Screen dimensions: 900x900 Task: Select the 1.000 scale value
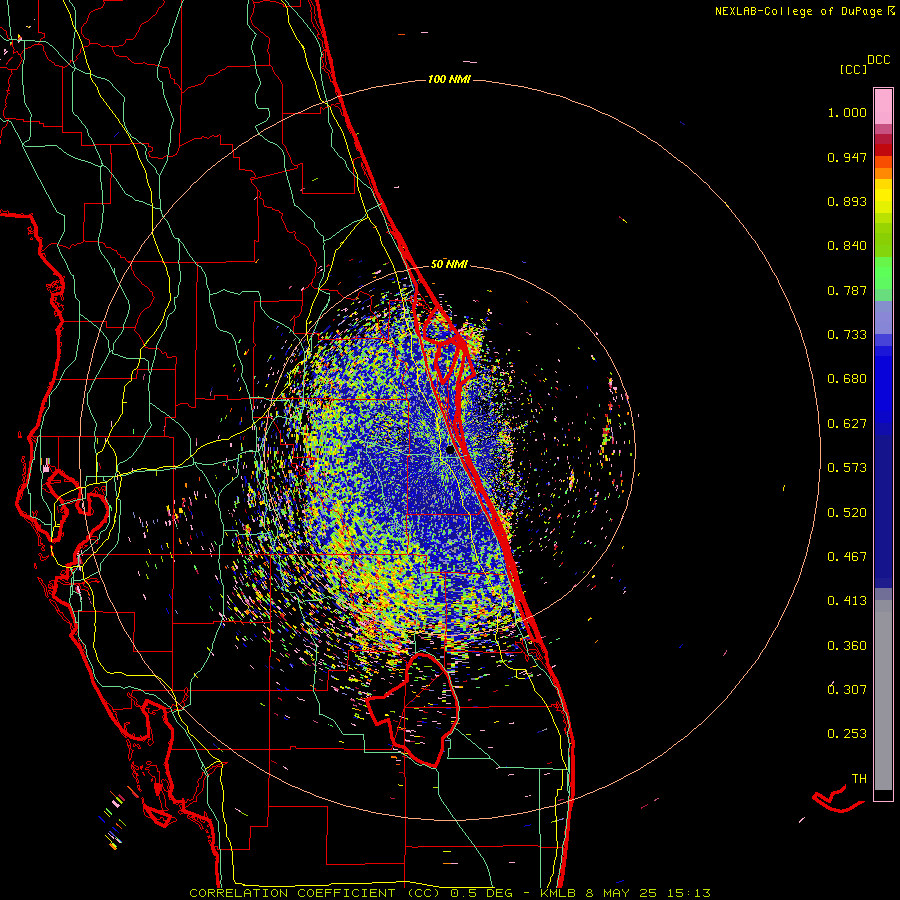tap(847, 112)
